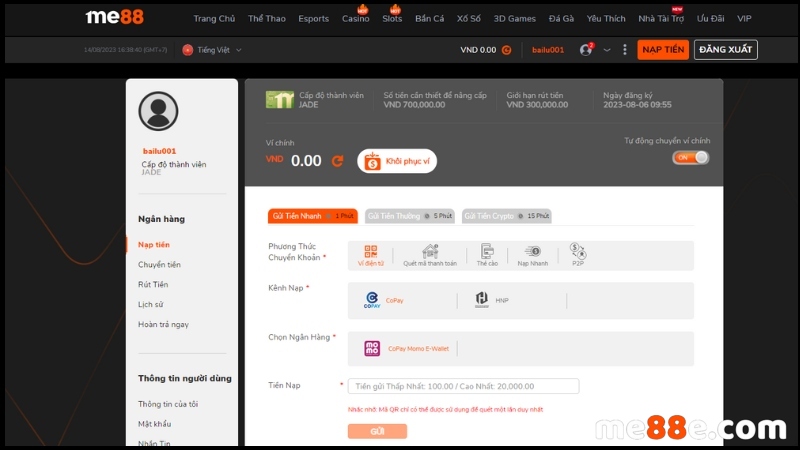Click the Tiền Nạp amount field
800x450 pixels.
463,386
